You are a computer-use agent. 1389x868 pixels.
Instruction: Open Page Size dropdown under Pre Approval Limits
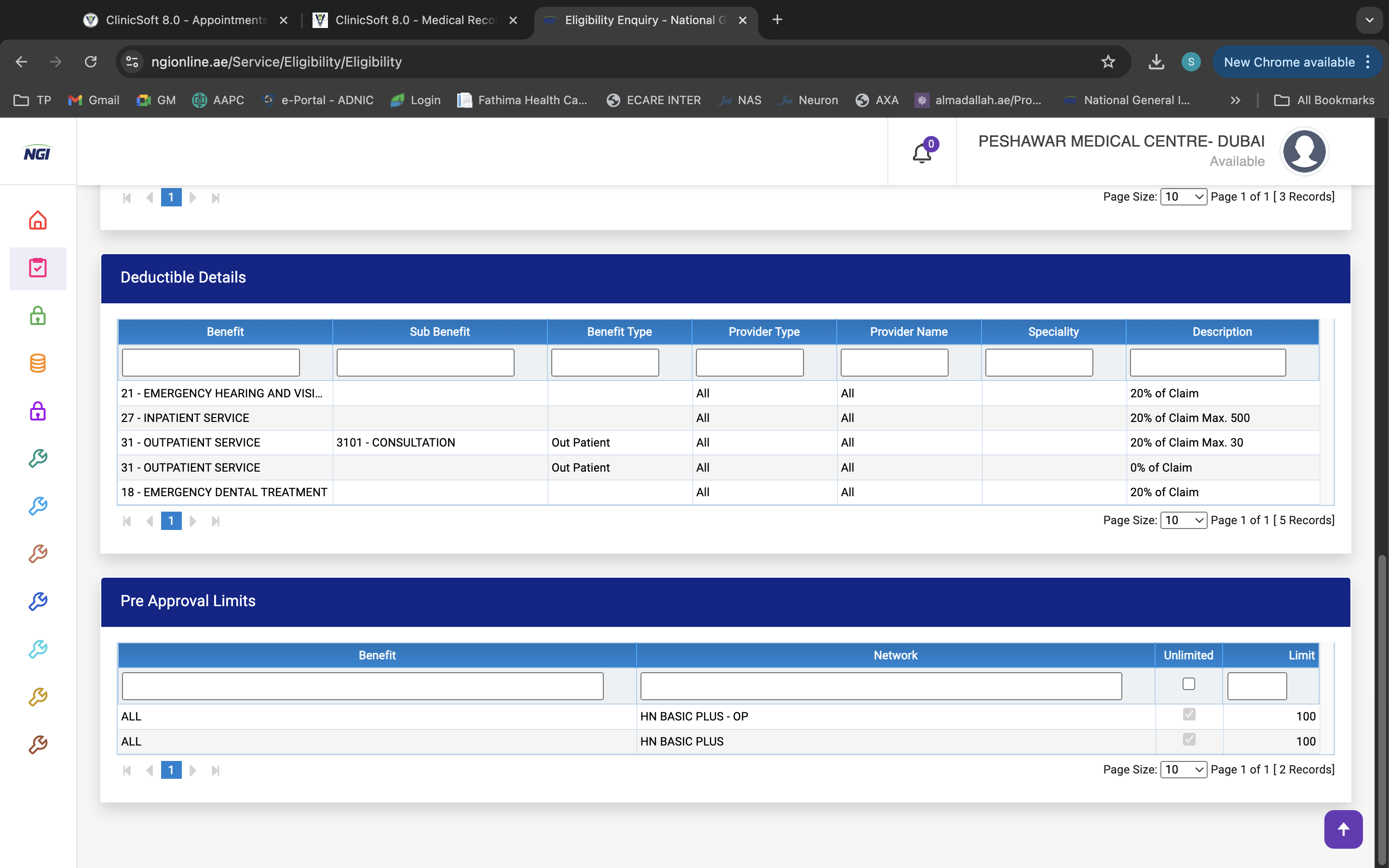[x=1183, y=769]
